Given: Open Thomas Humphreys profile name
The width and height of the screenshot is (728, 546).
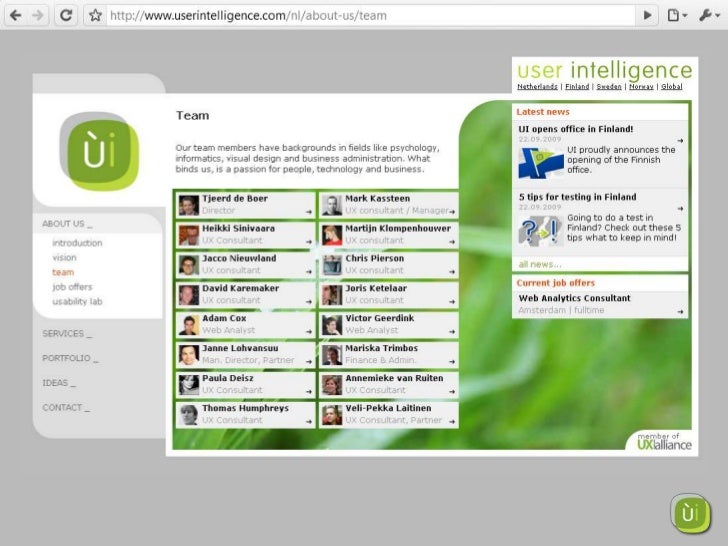Looking at the screenshot, I should (245, 408).
